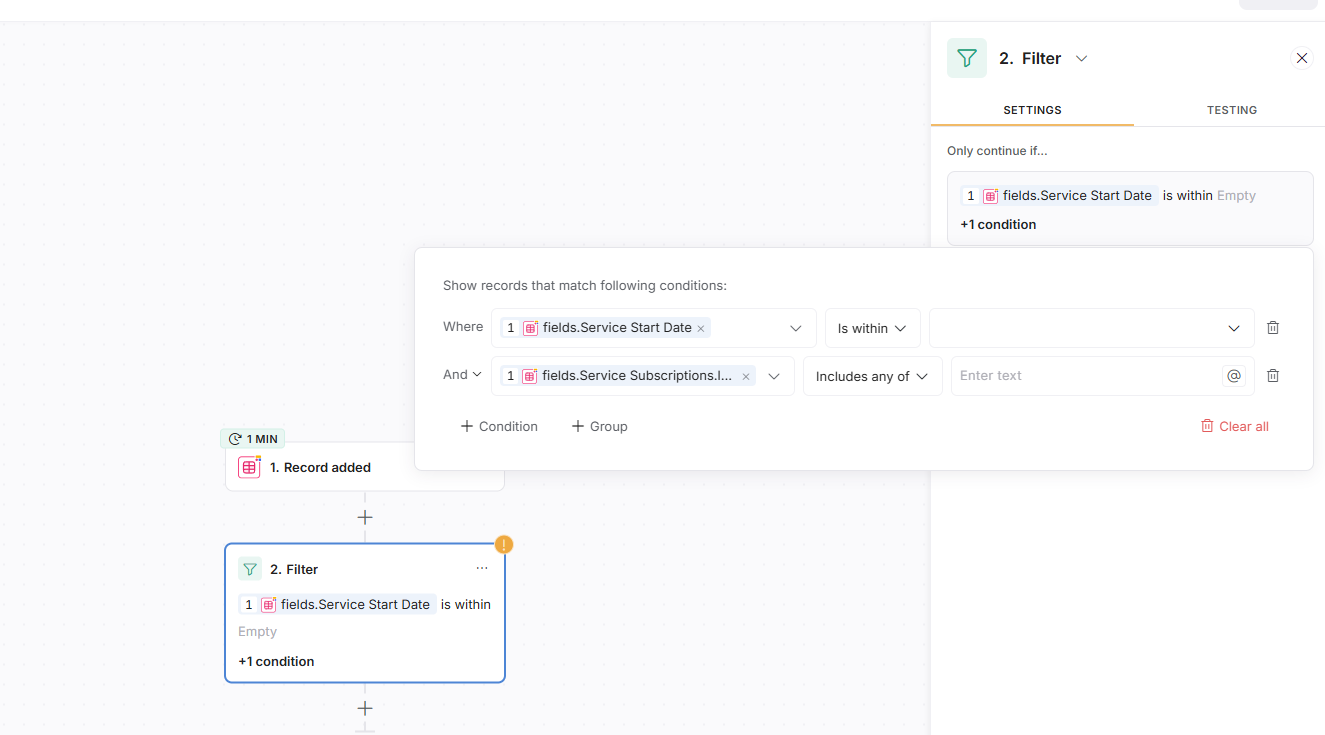
Task: Select the Settings tab
Action: pos(1032,110)
